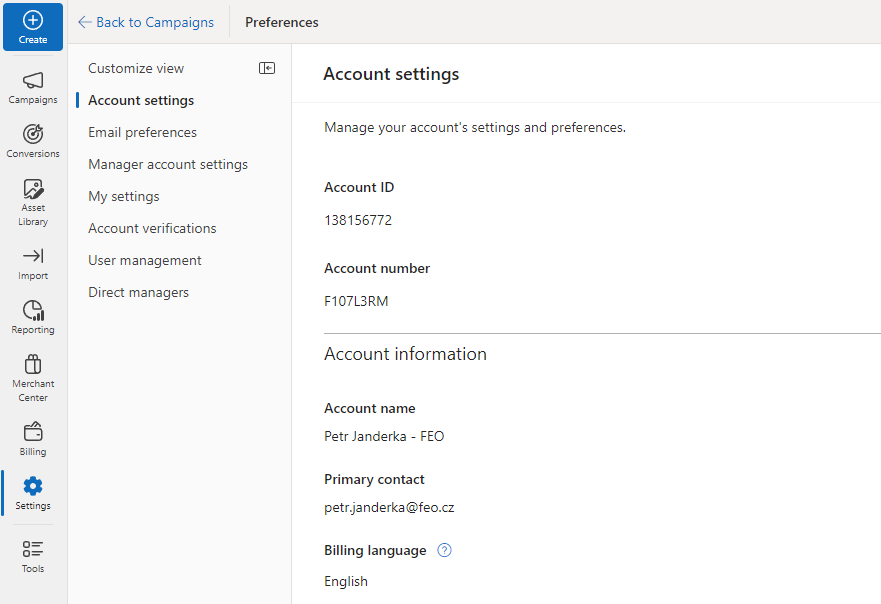Open the Import section

point(33,264)
